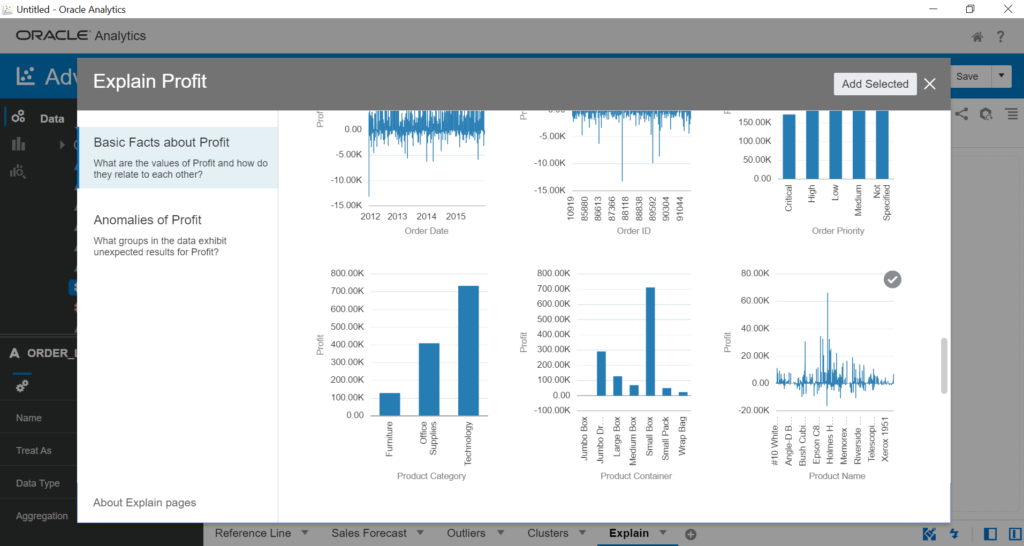
Task: Open the Clusters tab dropdown arrow
Action: [582, 533]
